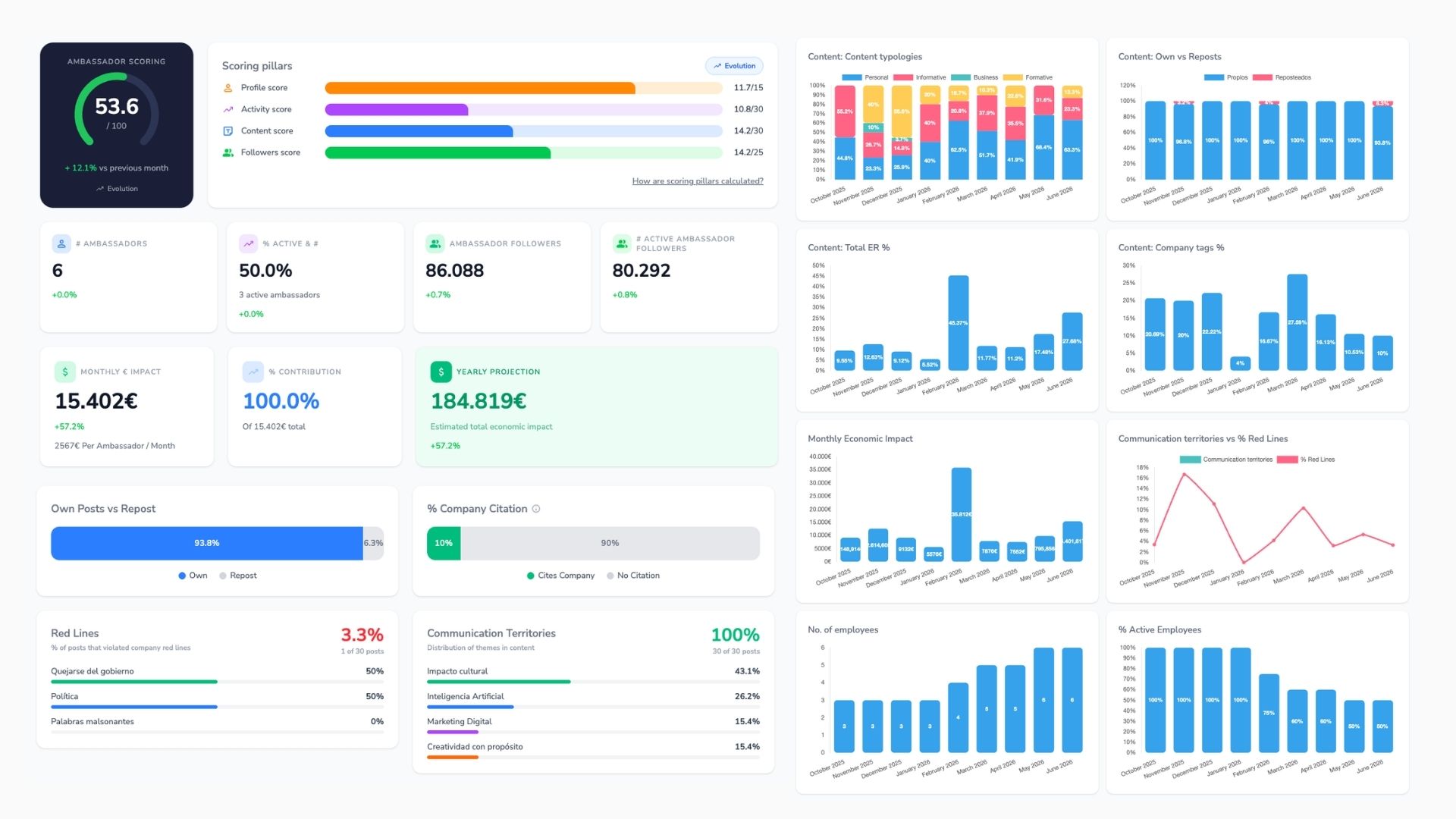Click the 'Impacto cultural' territory row
This screenshot has height=819, width=1456.
coord(594,676)
